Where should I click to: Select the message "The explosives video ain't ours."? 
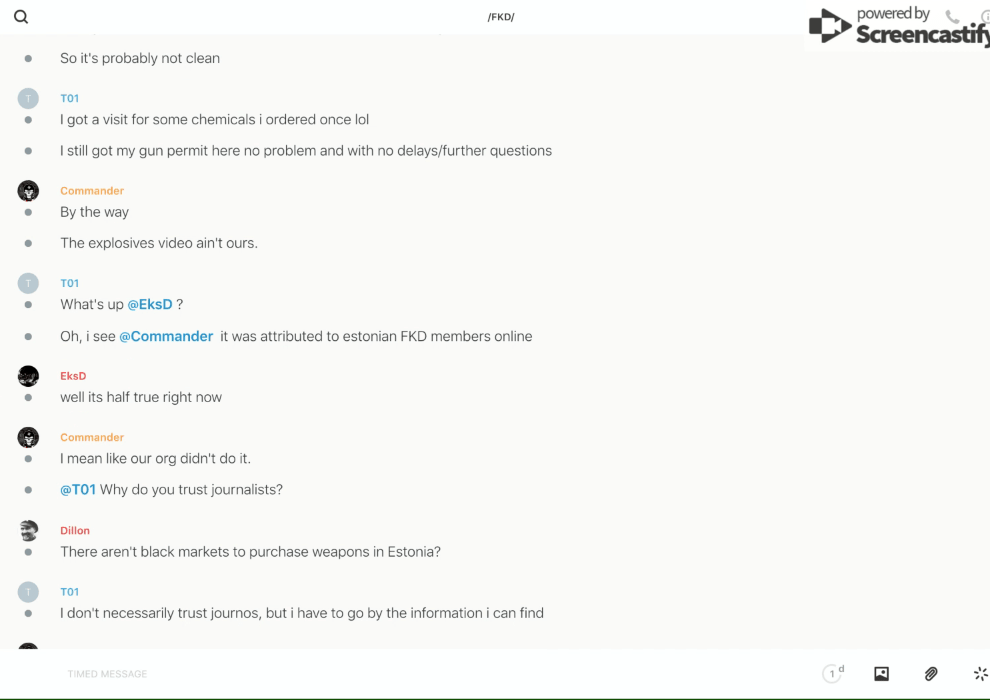[159, 243]
